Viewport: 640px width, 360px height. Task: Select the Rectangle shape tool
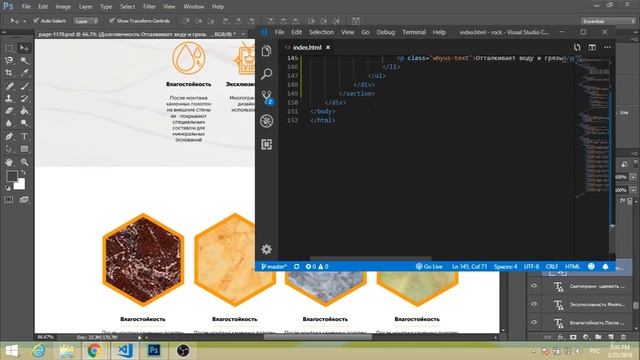coord(24,149)
